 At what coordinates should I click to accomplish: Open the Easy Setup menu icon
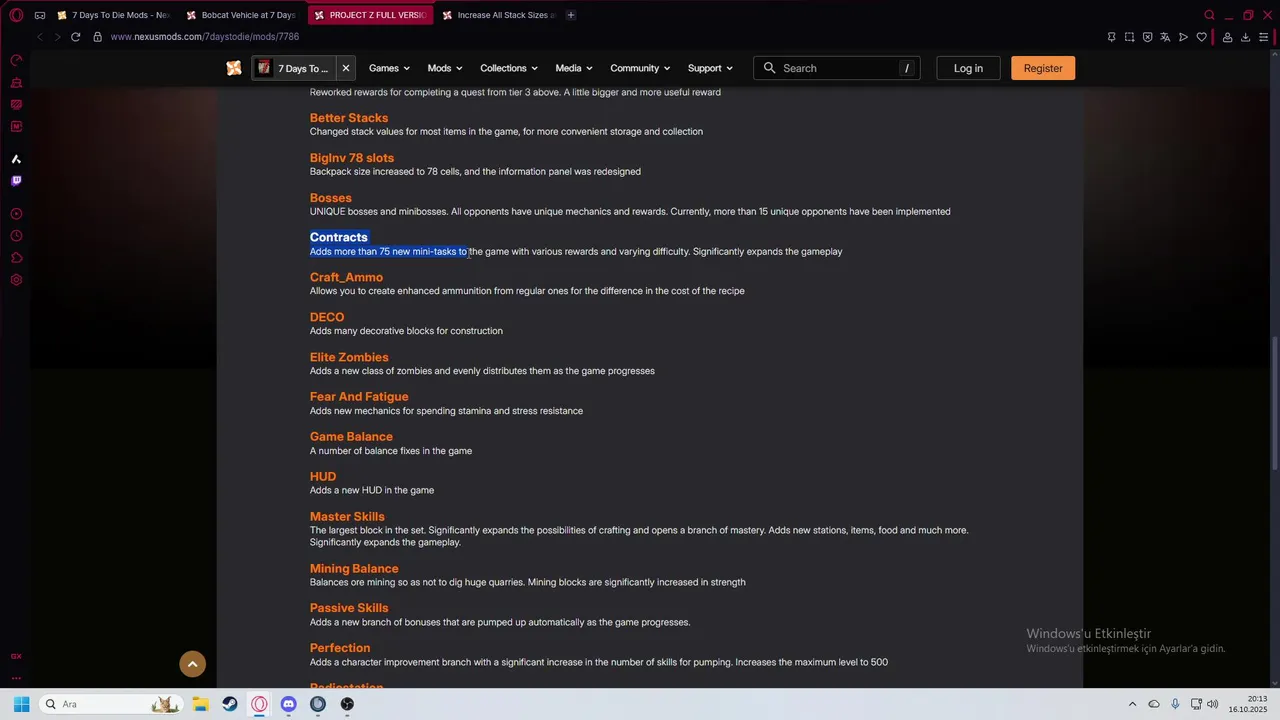[x=1263, y=37]
